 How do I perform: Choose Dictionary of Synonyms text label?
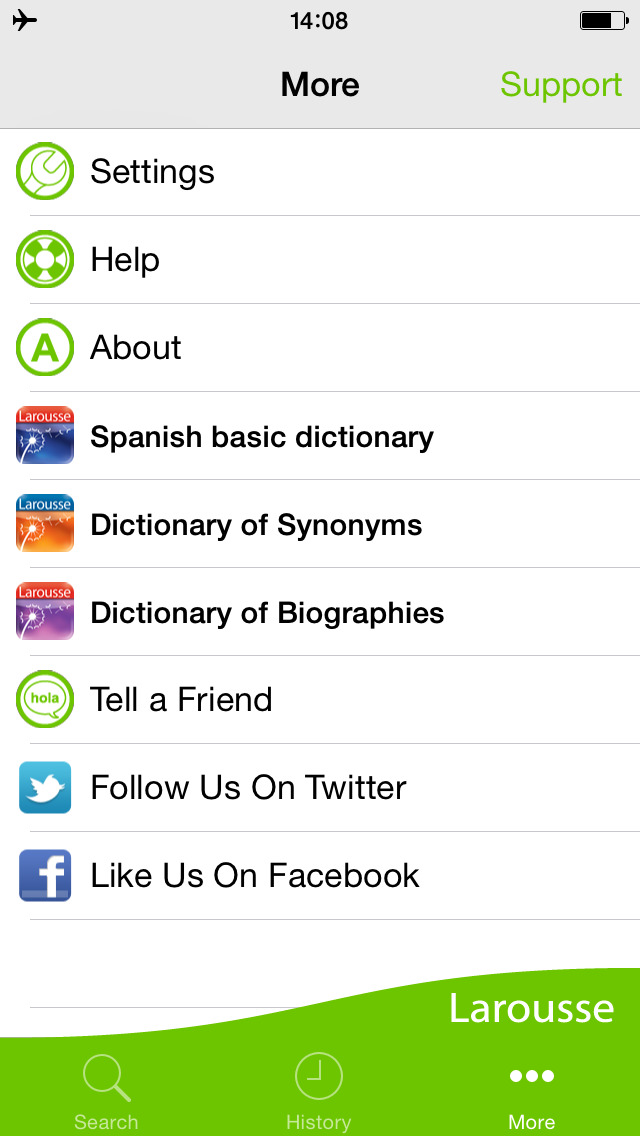click(256, 525)
